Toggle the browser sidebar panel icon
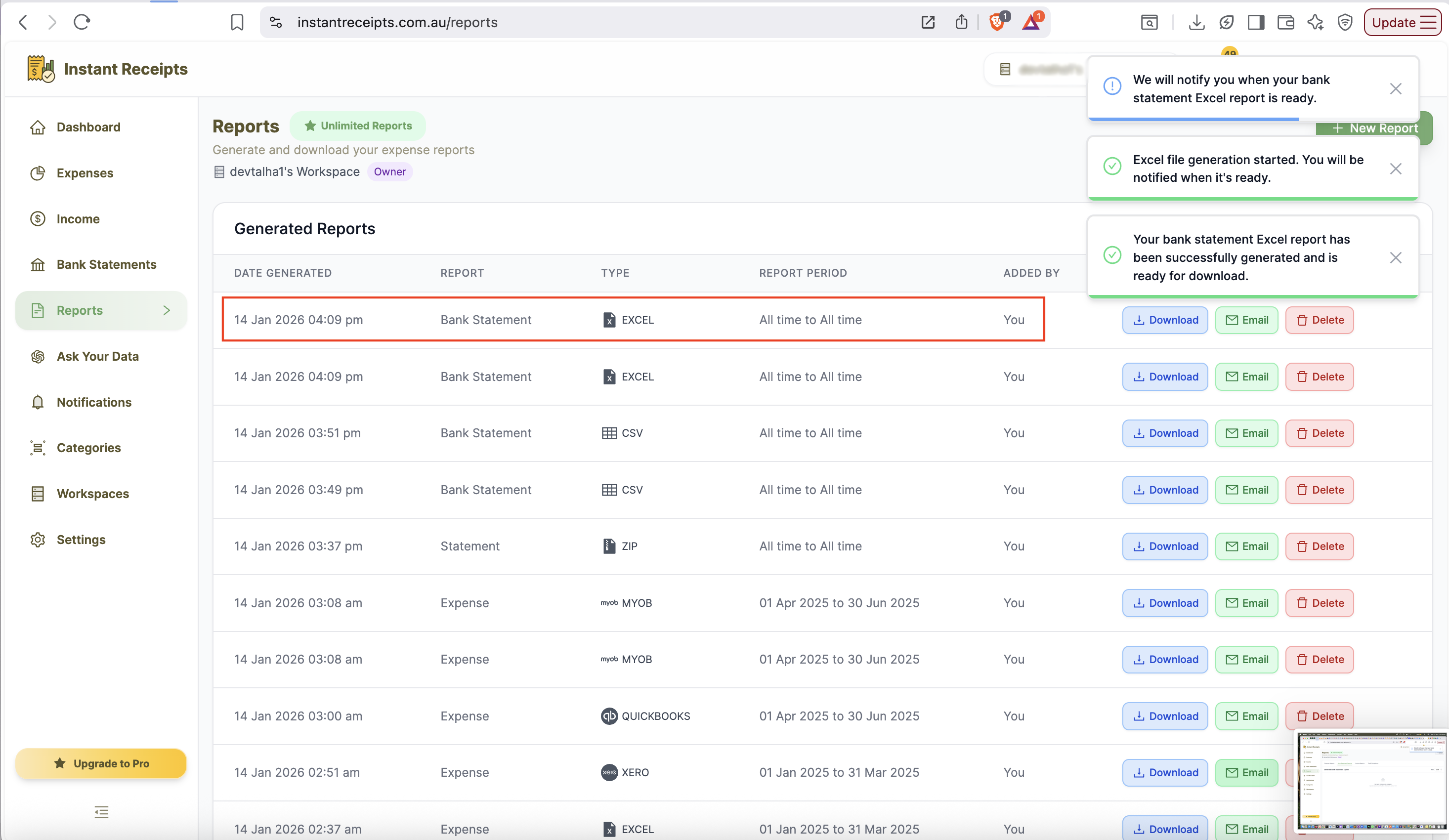 pyautogui.click(x=1256, y=22)
